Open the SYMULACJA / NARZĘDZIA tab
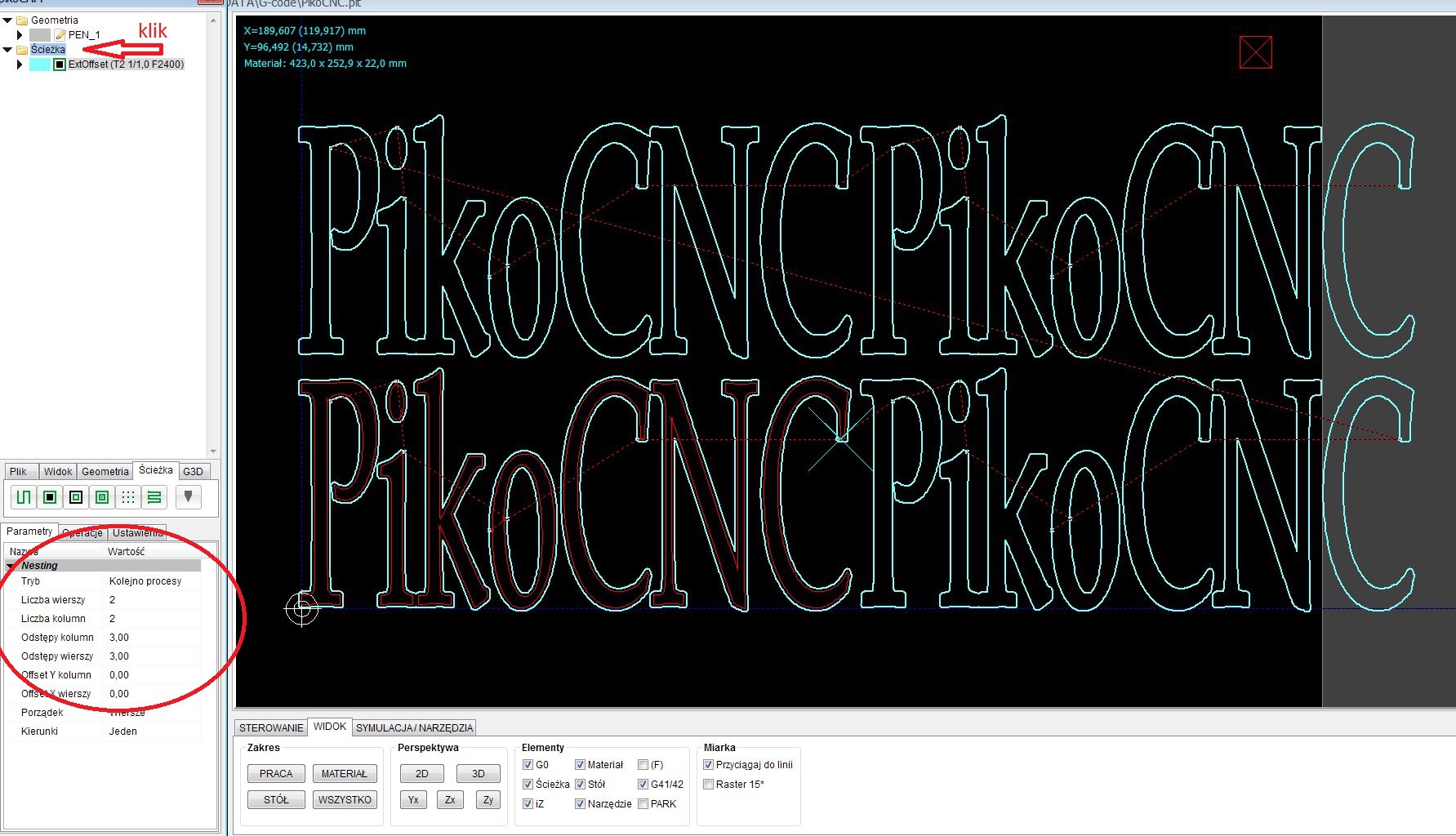The image size is (1456, 836). tap(414, 728)
